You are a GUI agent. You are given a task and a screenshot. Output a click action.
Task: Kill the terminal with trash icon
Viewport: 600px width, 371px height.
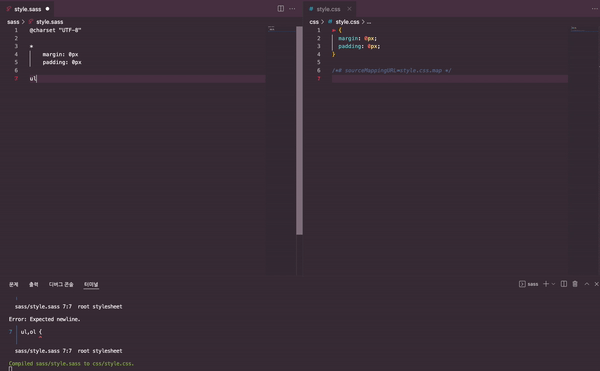click(575, 284)
